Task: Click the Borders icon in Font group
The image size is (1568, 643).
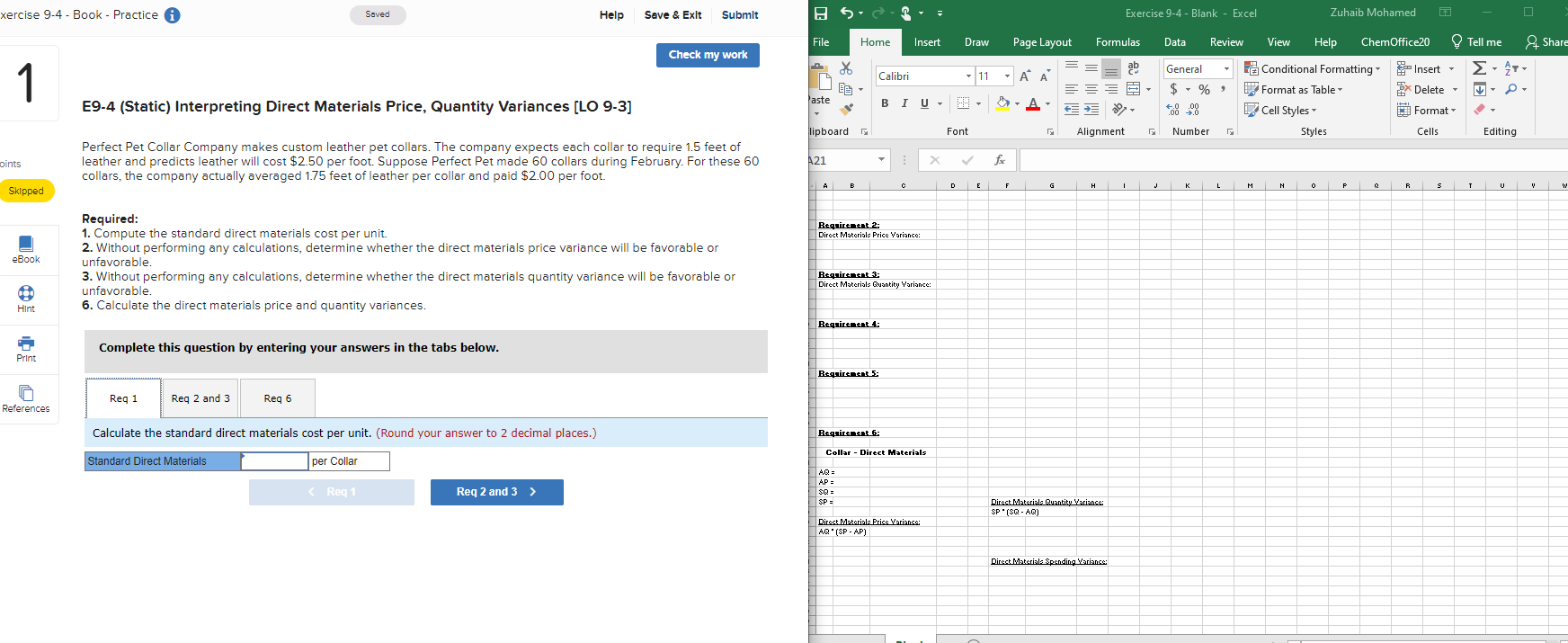Action: coord(963,103)
